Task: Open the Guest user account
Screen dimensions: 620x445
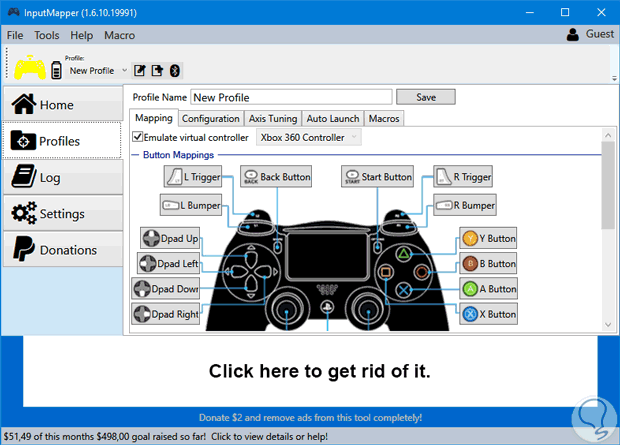Action: click(x=590, y=34)
